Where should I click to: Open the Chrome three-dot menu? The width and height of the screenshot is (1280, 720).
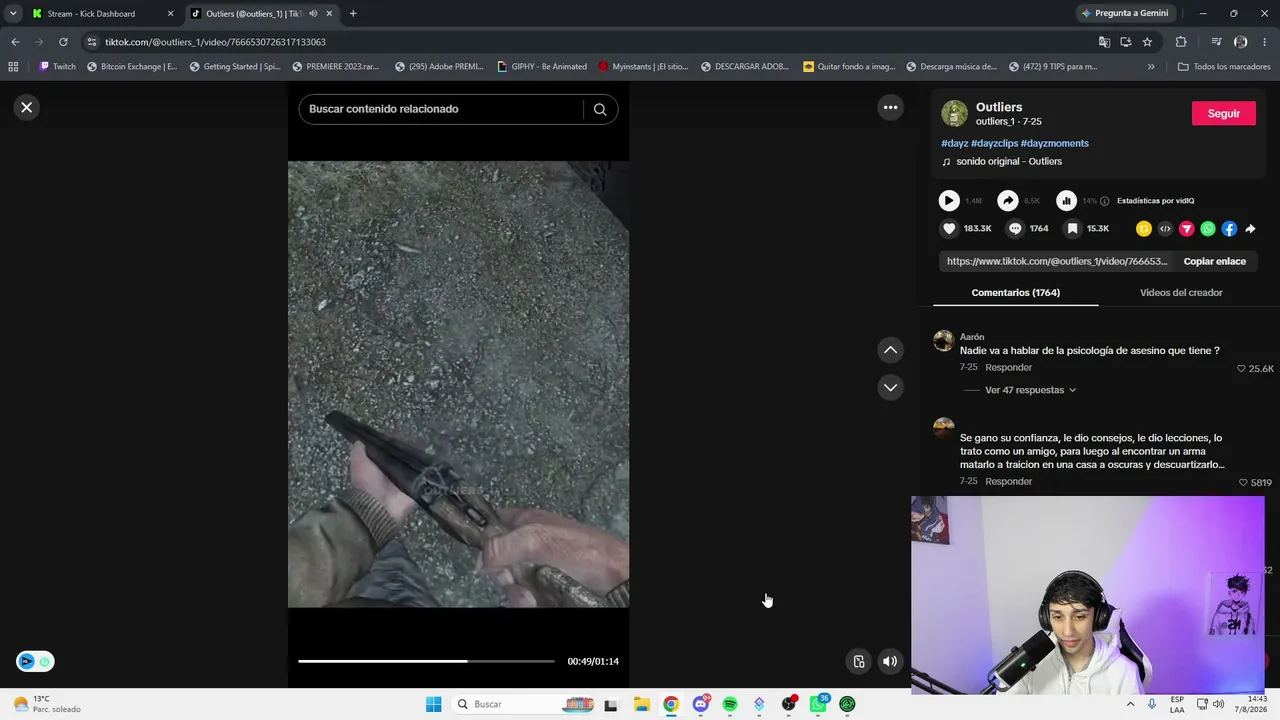point(1265,42)
